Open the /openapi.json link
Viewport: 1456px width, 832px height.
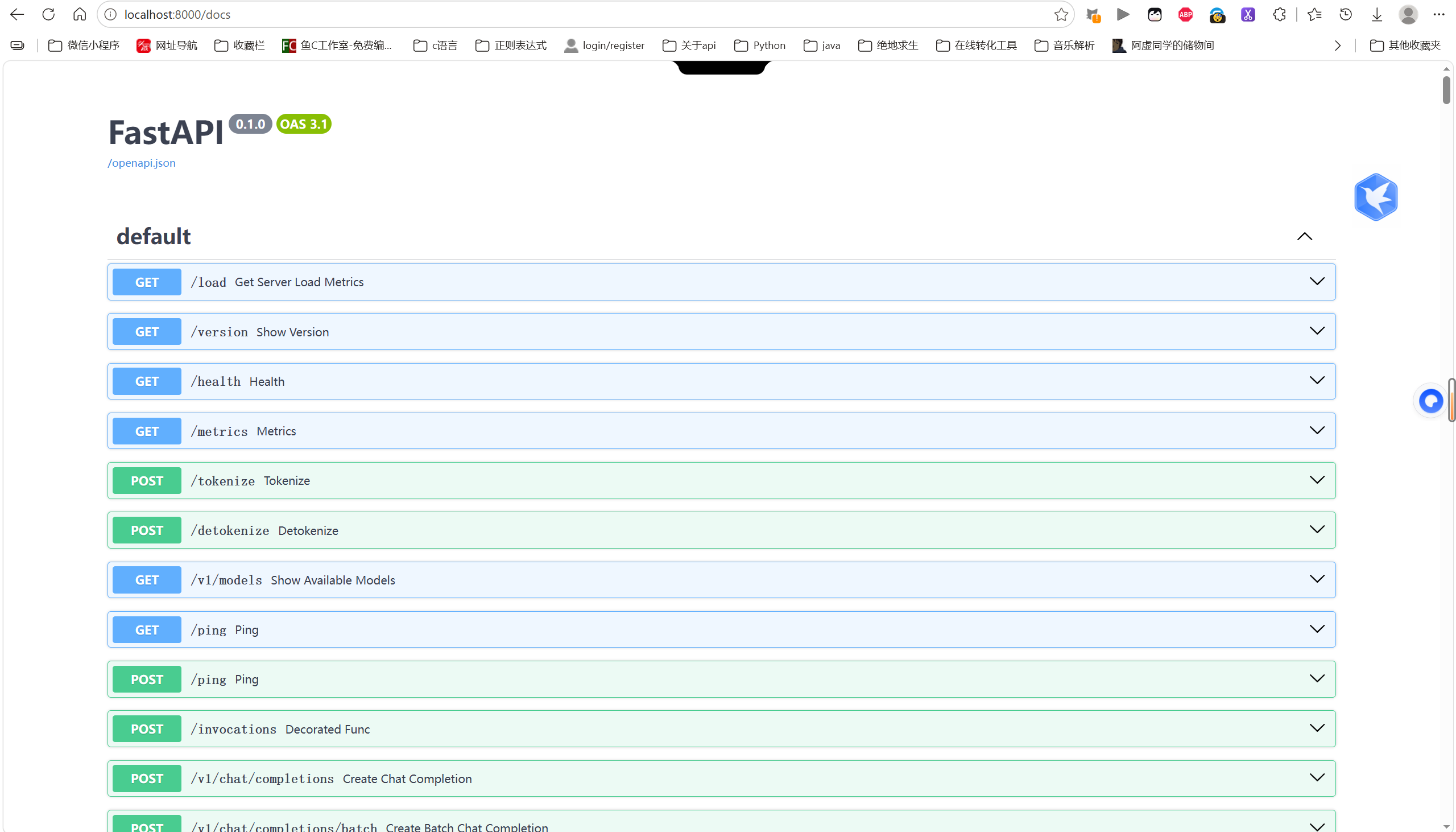(142, 163)
